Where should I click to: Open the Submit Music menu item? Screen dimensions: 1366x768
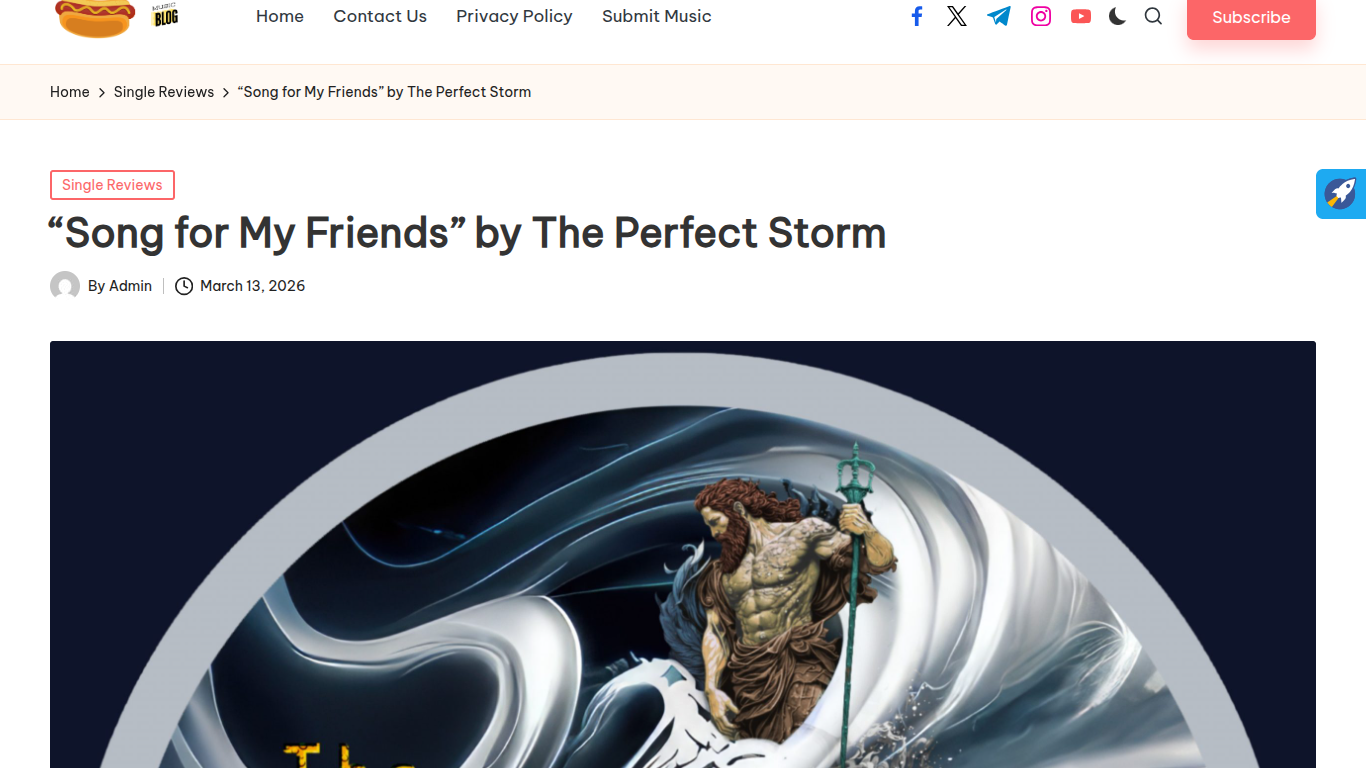pos(657,16)
